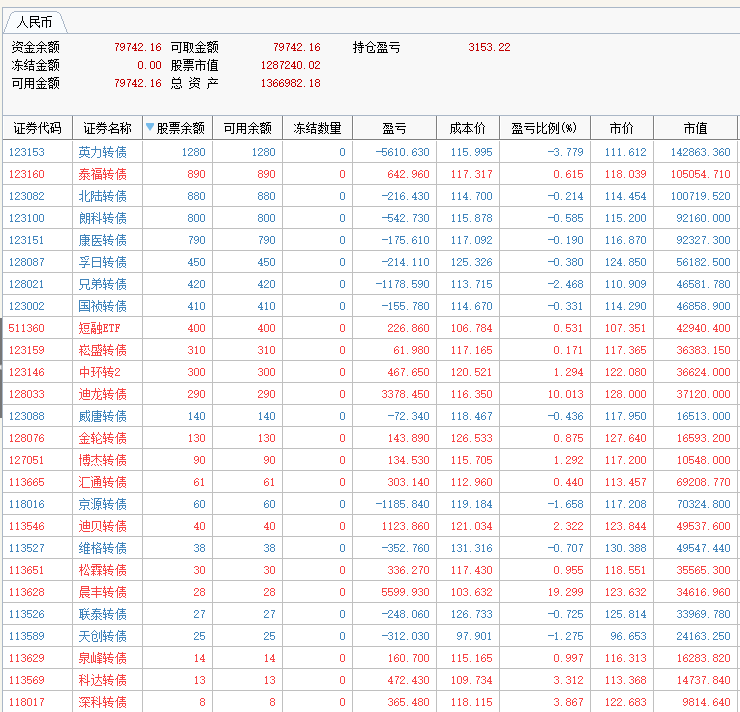This screenshot has height=712, width=740.
Task: Click the 持仓盈亏 value 3153.22
Action: pyautogui.click(x=489, y=47)
